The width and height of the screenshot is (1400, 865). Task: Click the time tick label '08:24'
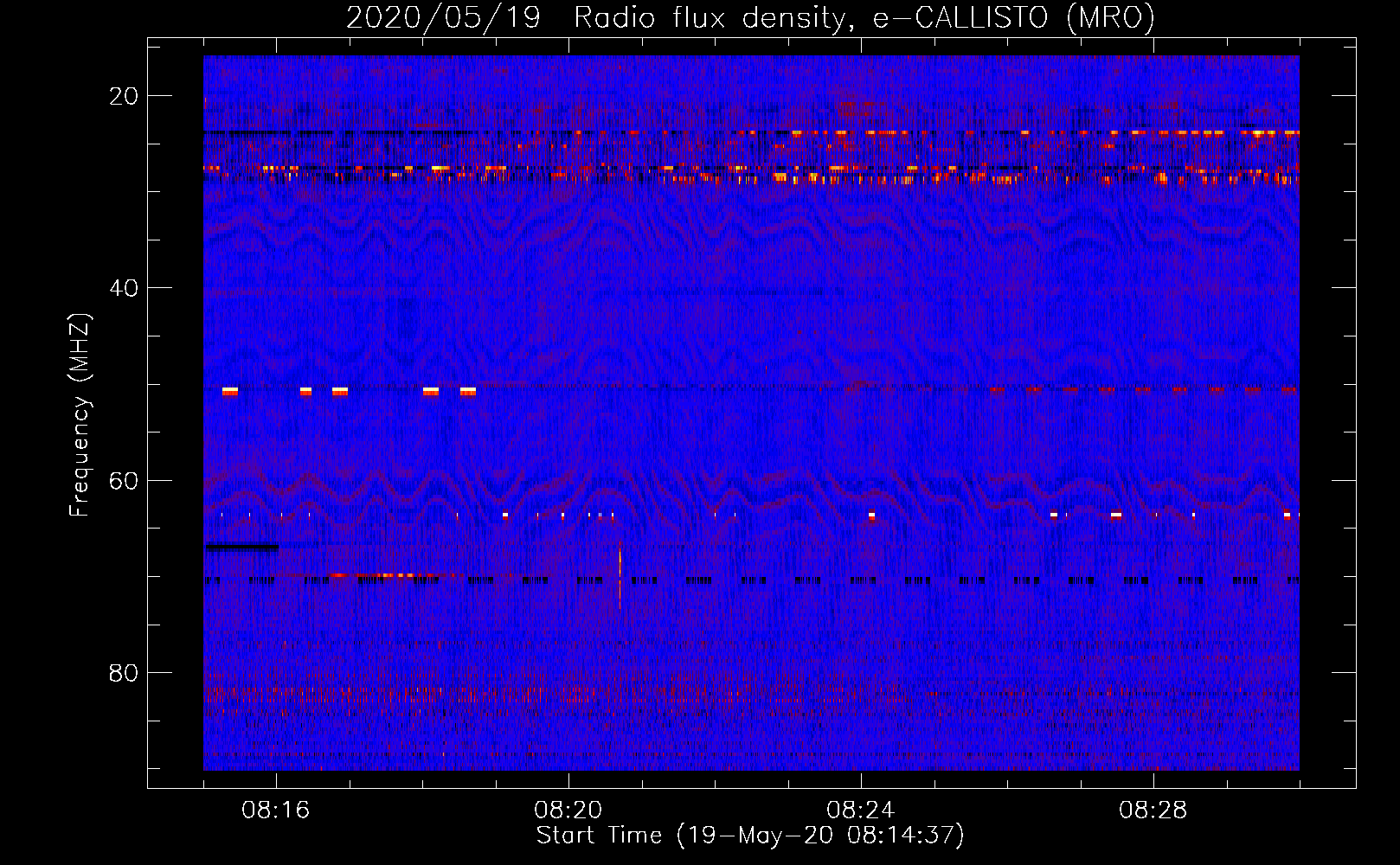click(861, 811)
